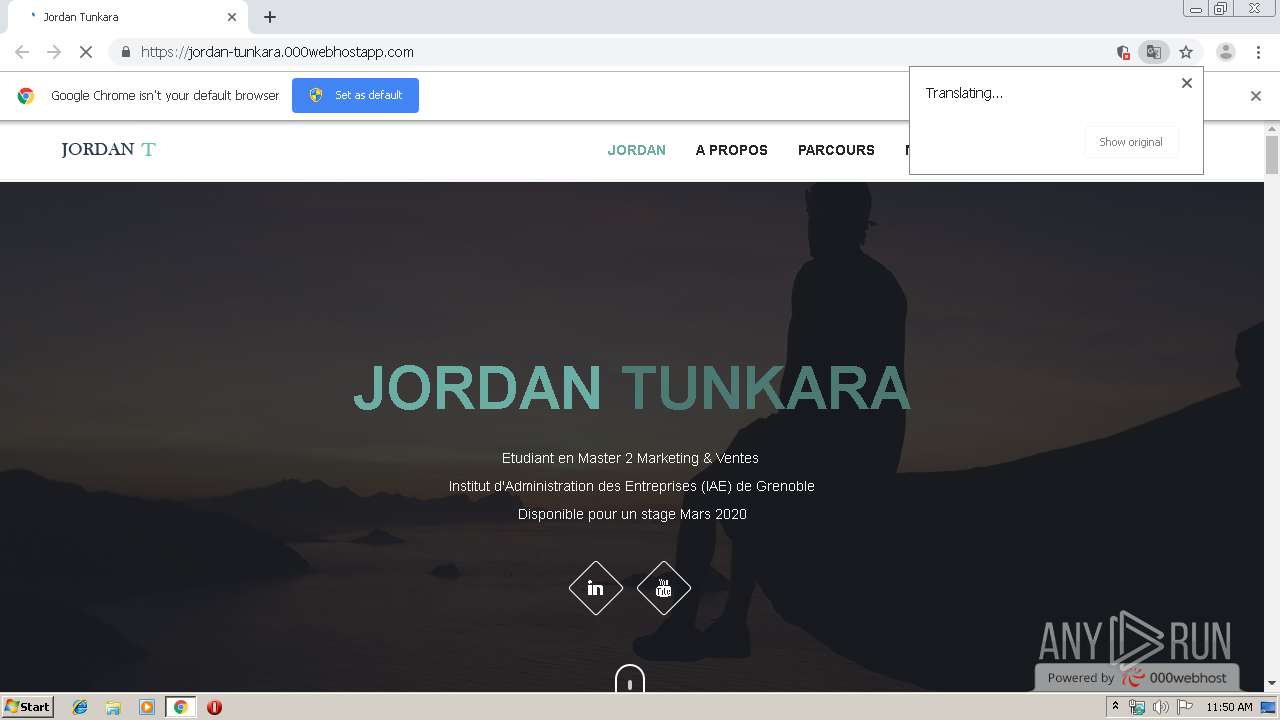This screenshot has width=1280, height=720.
Task: Open the volume speaker tray icon
Action: (1160, 707)
